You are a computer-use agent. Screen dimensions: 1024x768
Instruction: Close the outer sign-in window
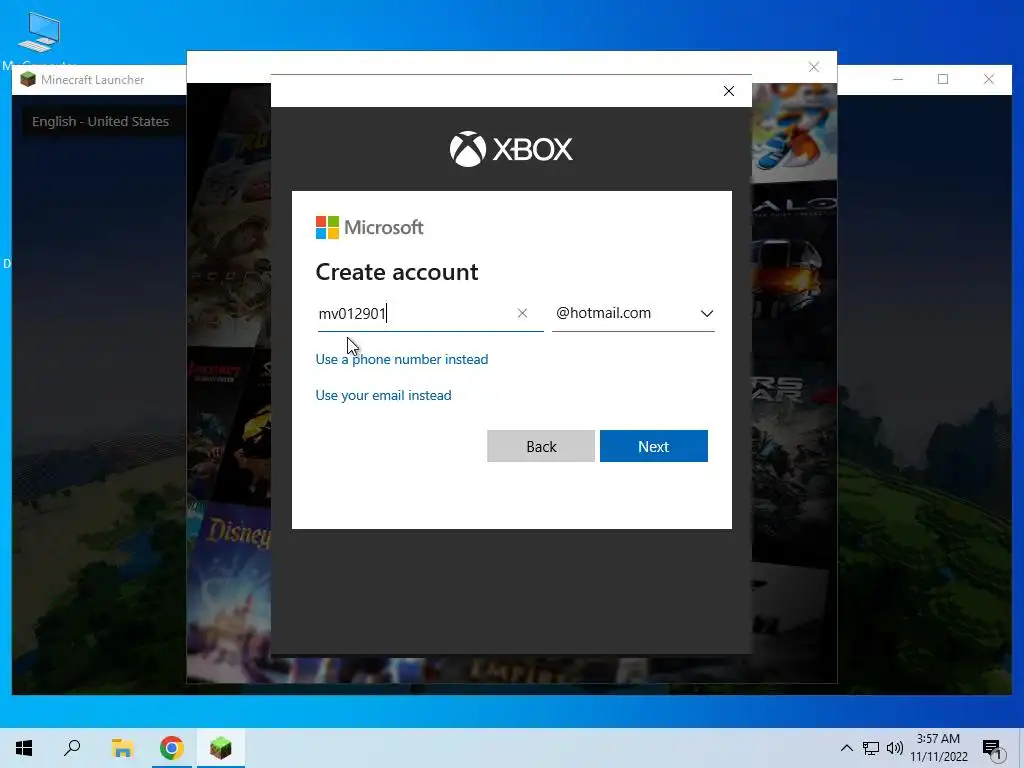point(814,67)
